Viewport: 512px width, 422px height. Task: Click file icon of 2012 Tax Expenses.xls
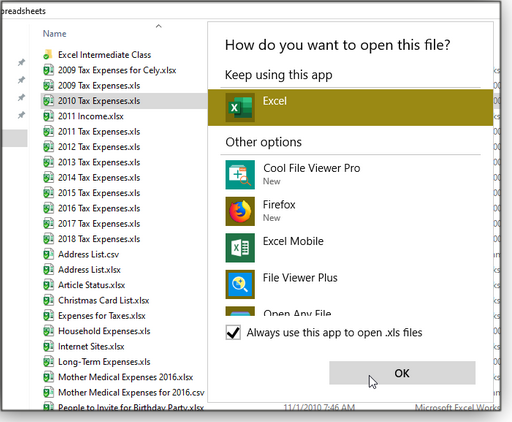pos(48,147)
